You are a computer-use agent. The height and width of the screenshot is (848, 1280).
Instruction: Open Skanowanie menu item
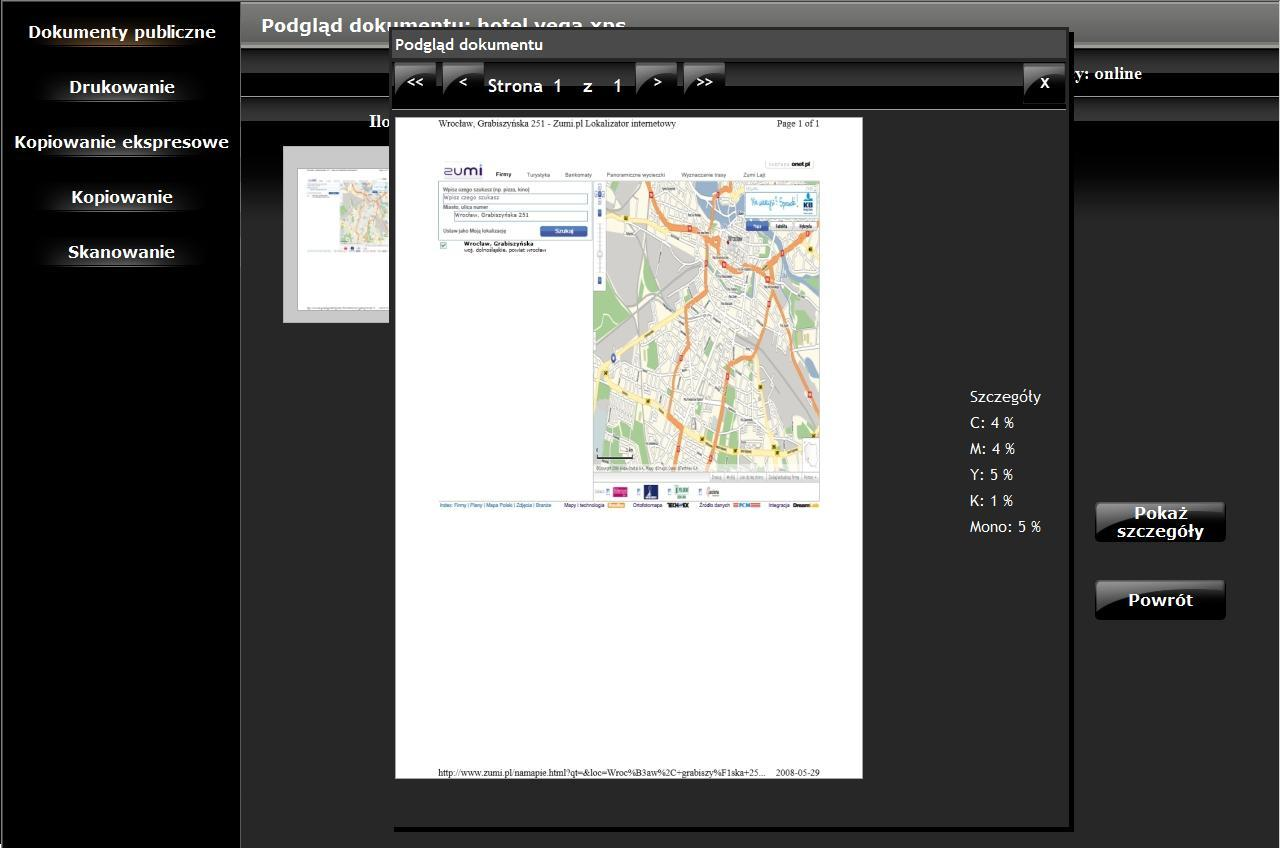[122, 252]
